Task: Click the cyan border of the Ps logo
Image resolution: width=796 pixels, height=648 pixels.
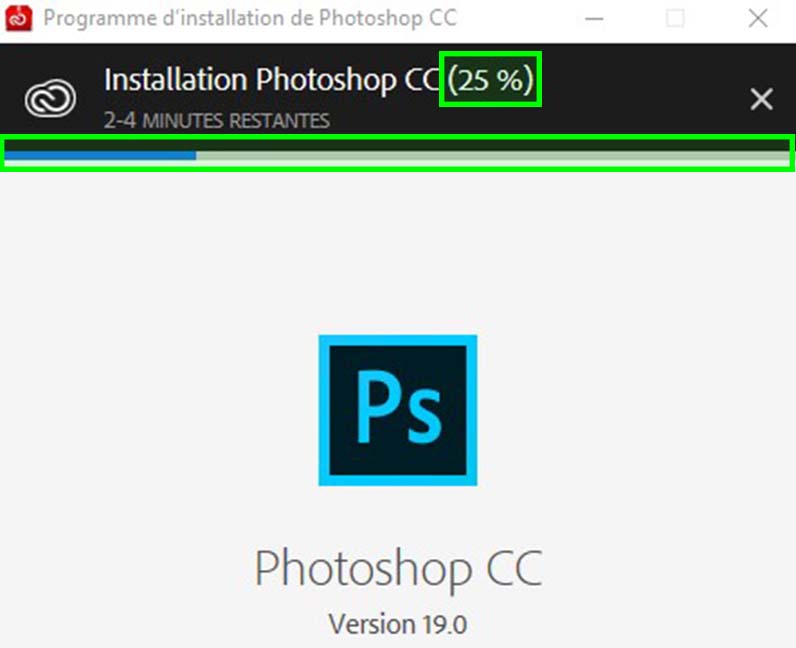Action: pyautogui.click(x=323, y=410)
